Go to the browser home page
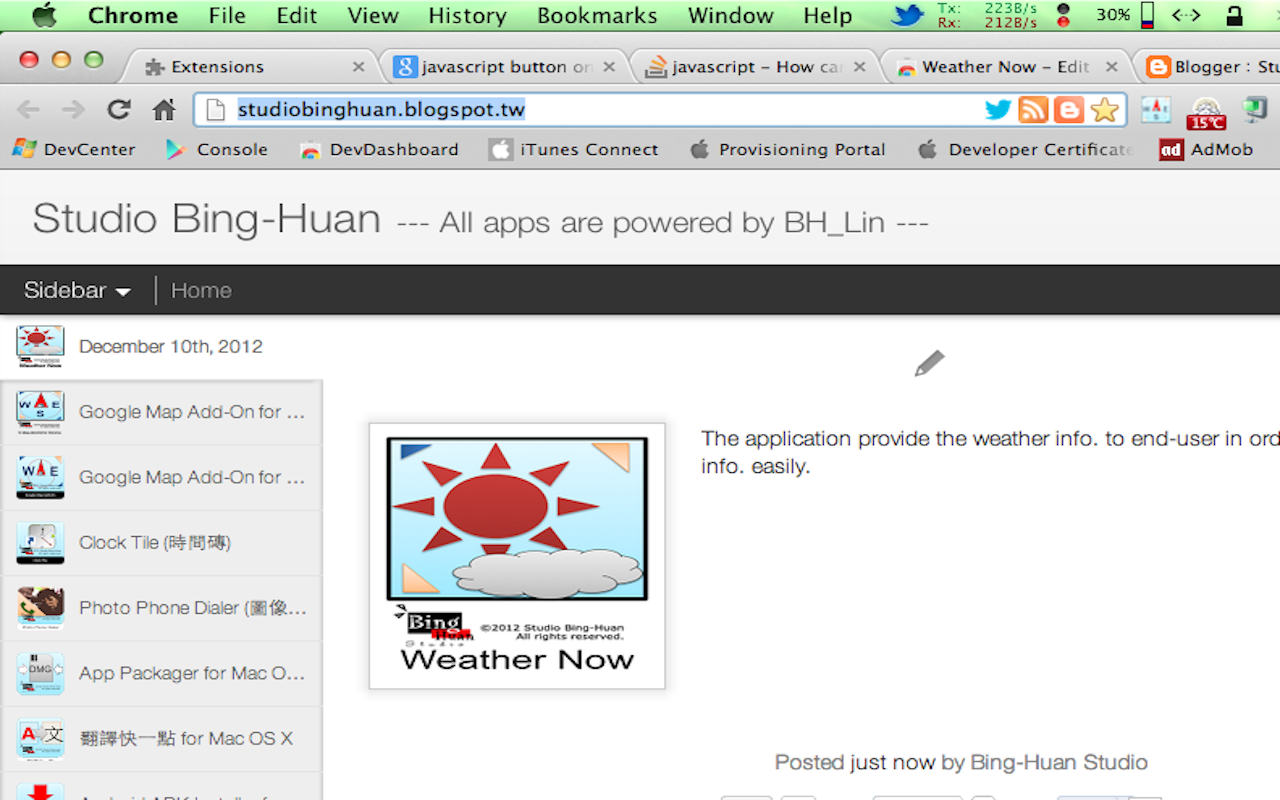This screenshot has height=800, width=1280. pos(164,109)
